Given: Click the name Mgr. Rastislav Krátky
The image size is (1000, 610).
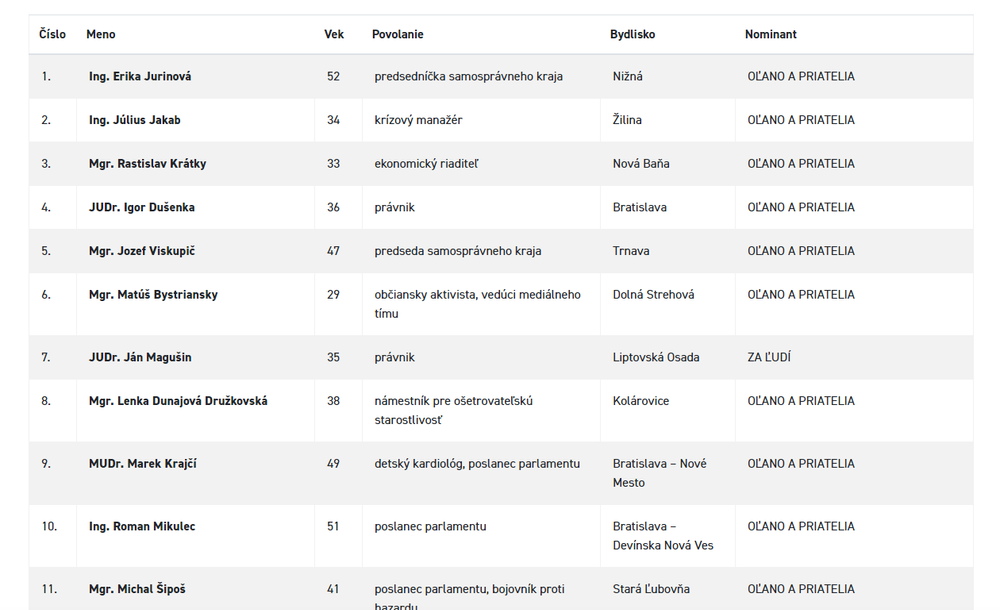Looking at the screenshot, I should point(147,164).
